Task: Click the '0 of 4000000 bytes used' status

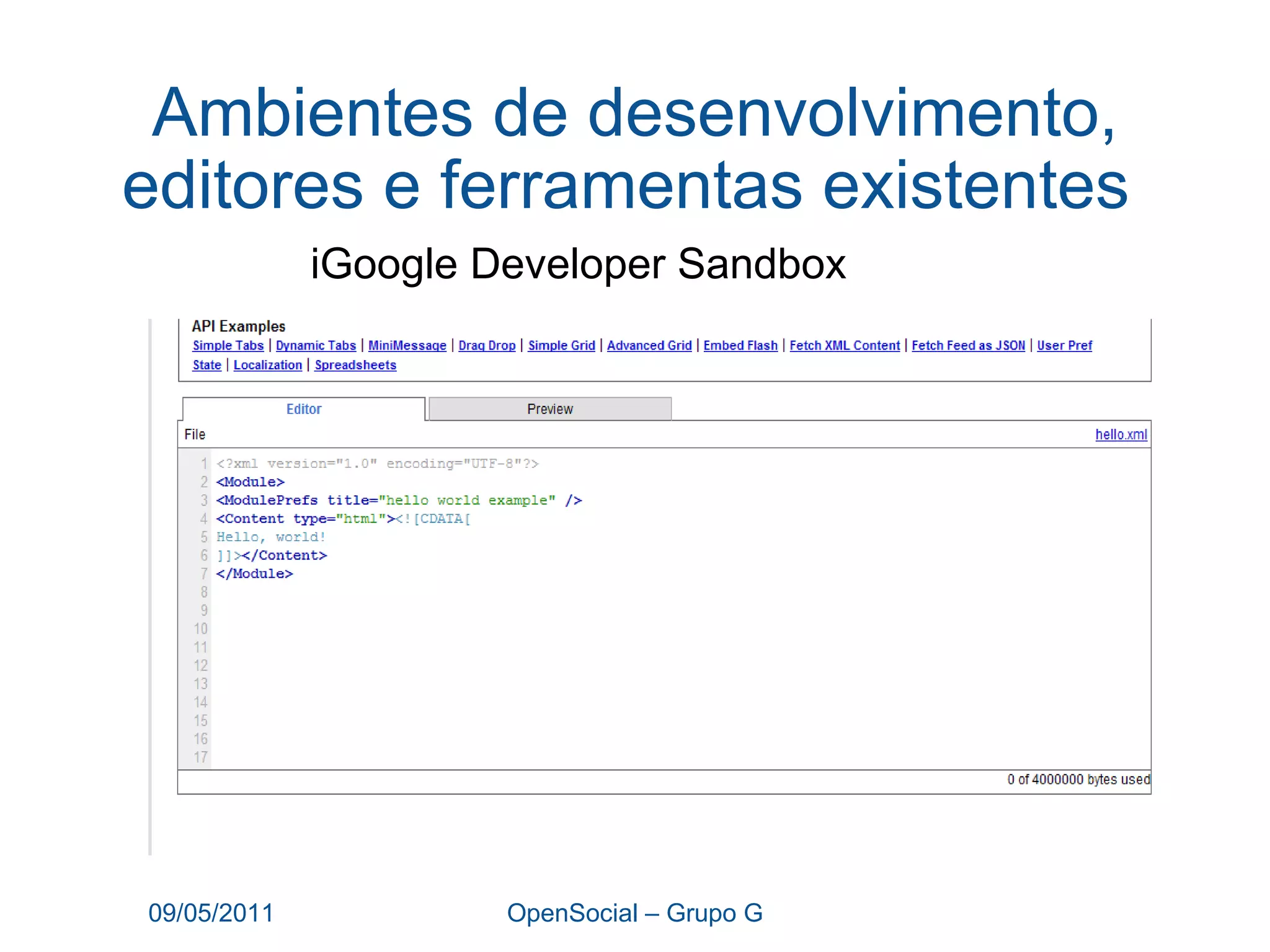Action: tap(1078, 779)
